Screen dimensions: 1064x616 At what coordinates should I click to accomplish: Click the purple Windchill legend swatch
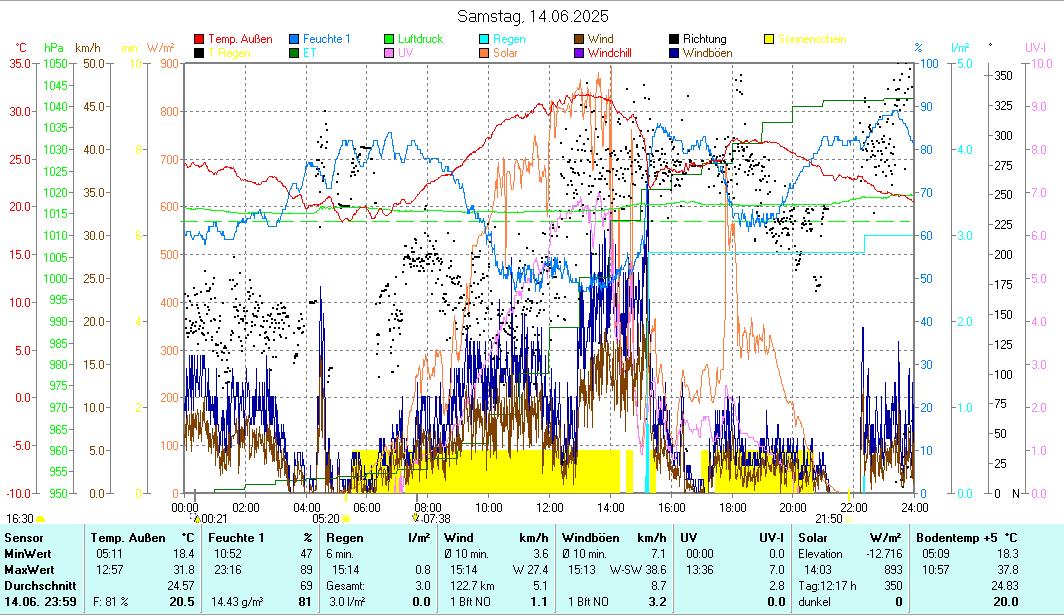click(x=580, y=53)
